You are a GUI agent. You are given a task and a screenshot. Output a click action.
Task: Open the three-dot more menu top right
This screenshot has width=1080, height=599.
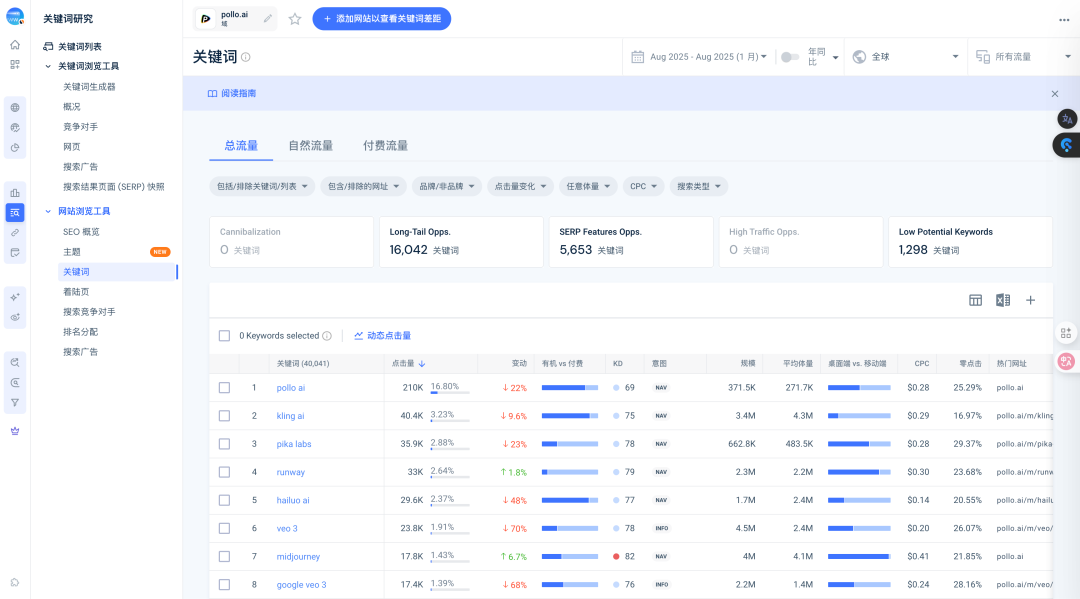coord(1064,20)
